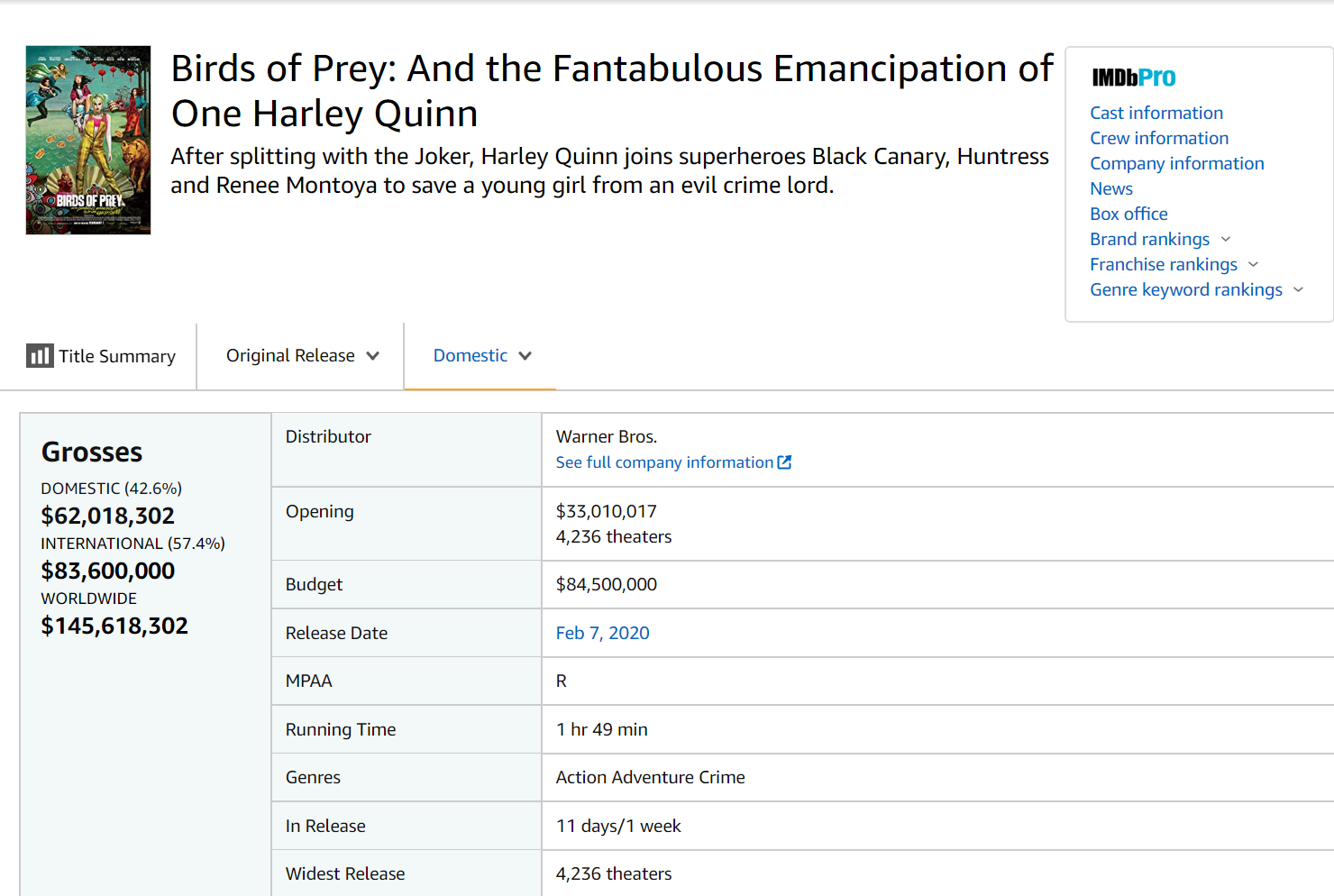The height and width of the screenshot is (896, 1334).
Task: Click the Birds of Prey movie title heading
Action: pos(612,91)
